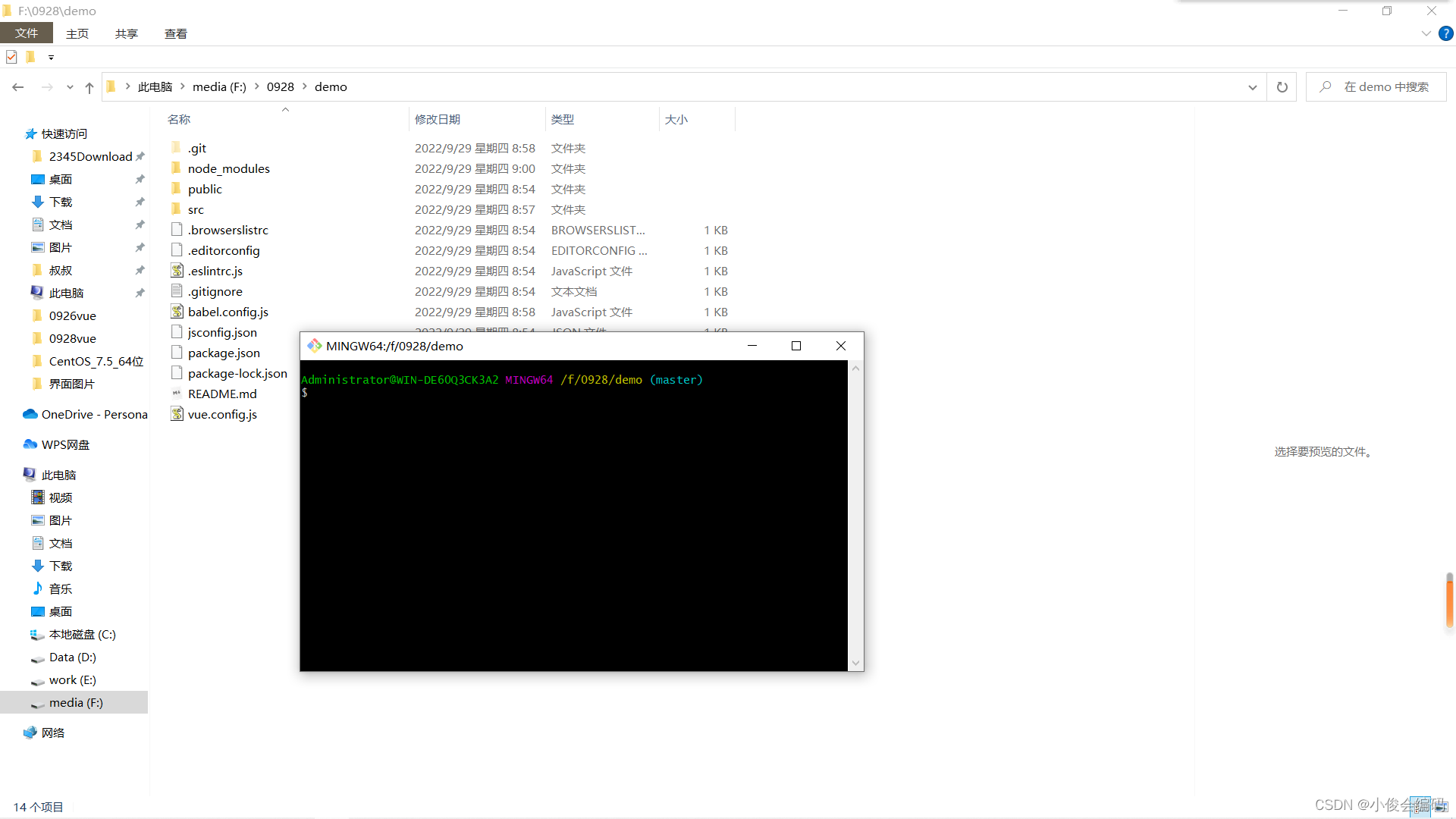Refresh the current folder view
This screenshot has width=1456, height=819.
coord(1282,87)
